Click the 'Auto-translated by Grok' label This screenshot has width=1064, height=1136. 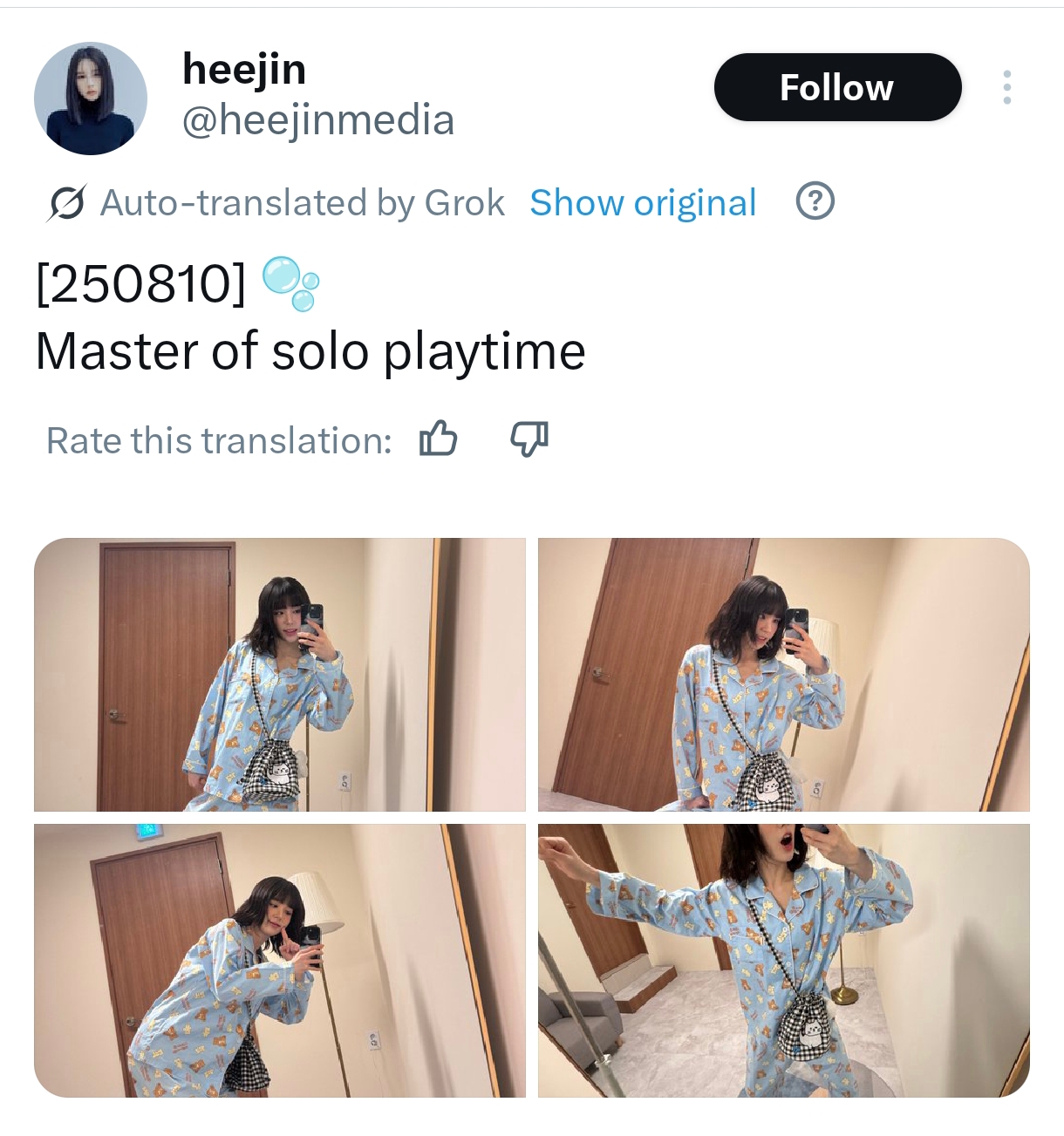click(303, 202)
